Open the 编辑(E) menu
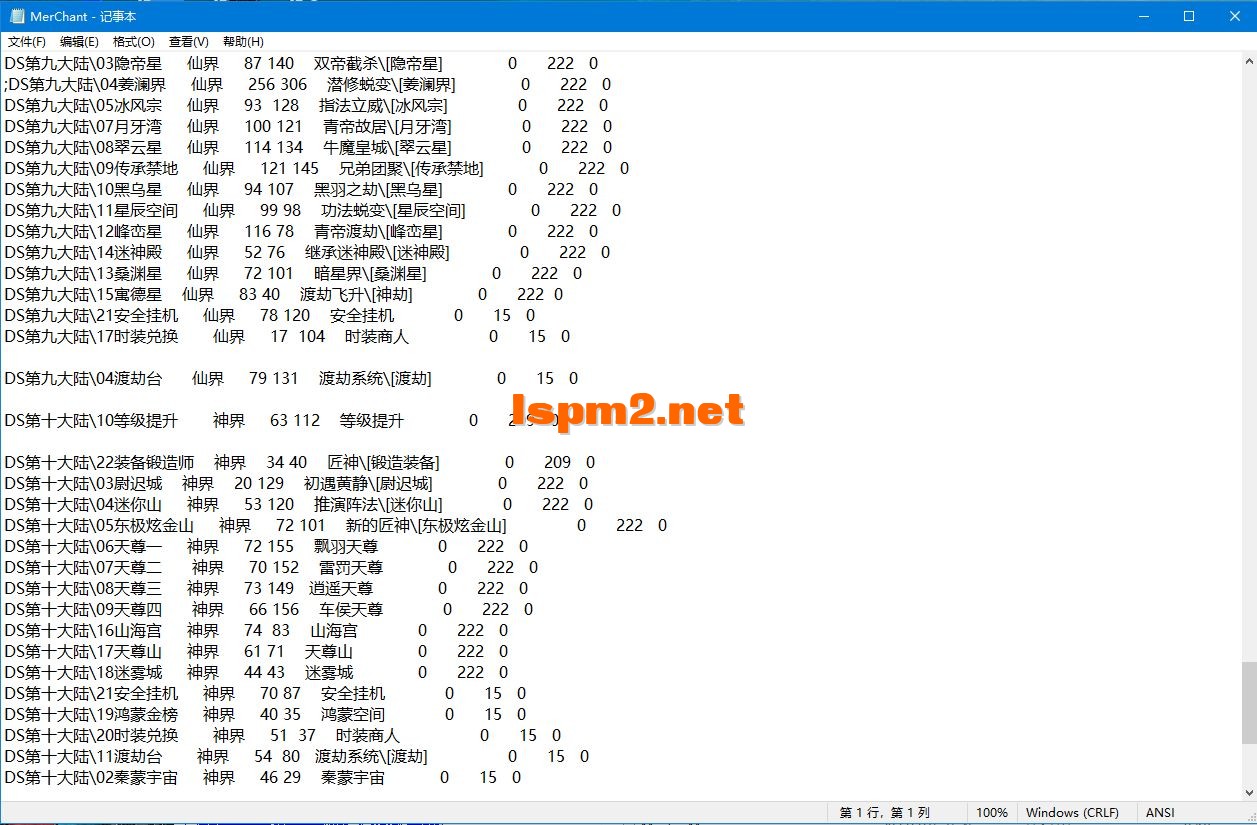This screenshot has width=1257, height=825. tap(79, 41)
